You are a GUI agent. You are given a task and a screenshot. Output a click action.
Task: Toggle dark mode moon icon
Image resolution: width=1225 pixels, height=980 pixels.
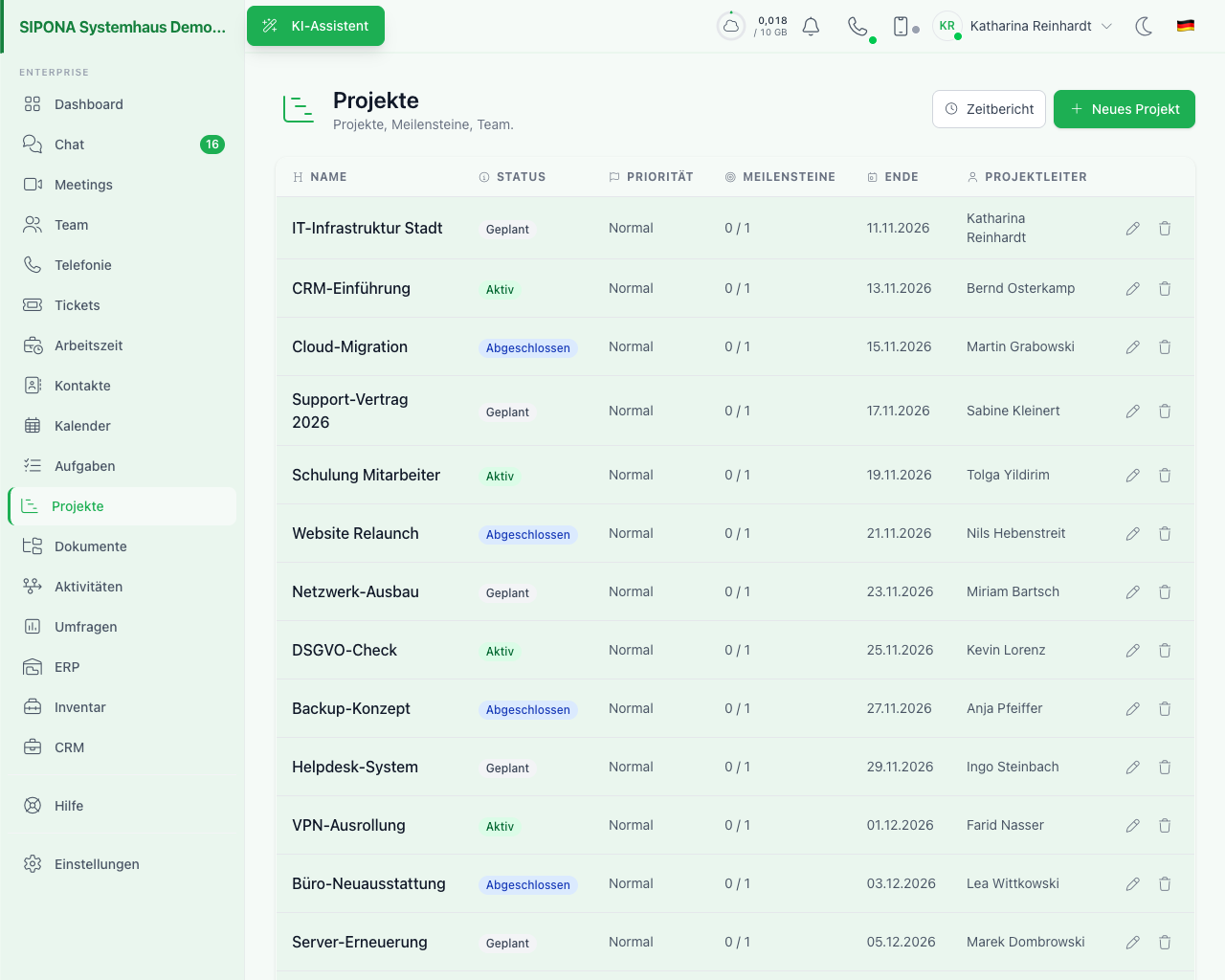coord(1144,26)
